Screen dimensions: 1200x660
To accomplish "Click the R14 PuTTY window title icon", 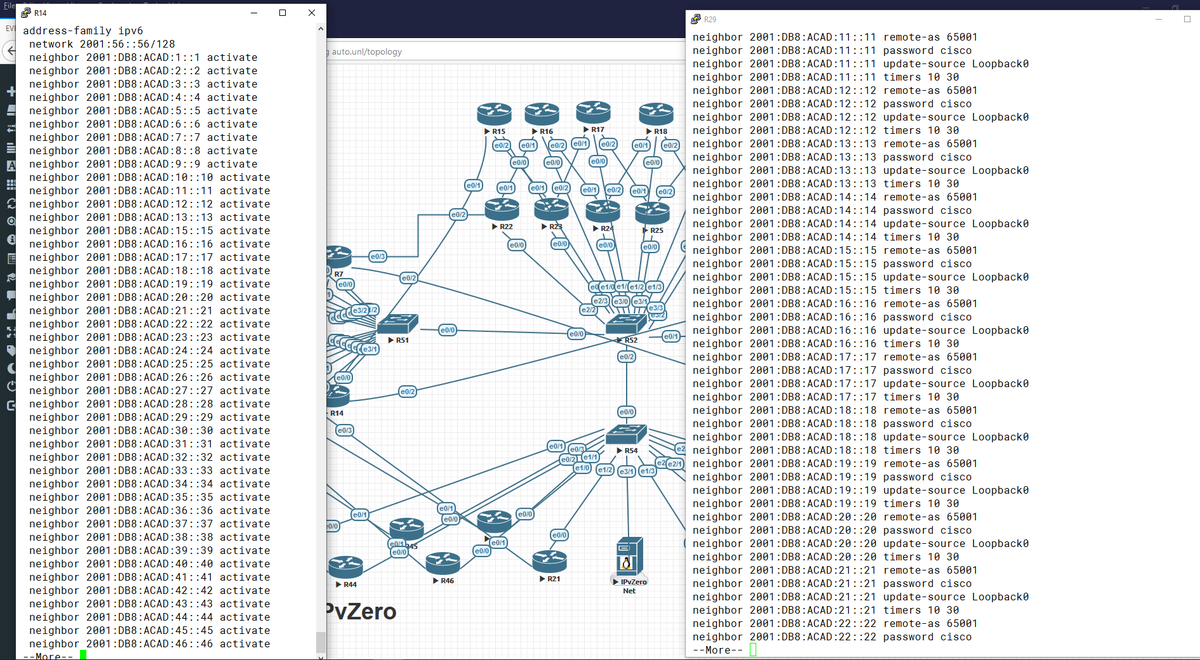I will coord(25,13).
